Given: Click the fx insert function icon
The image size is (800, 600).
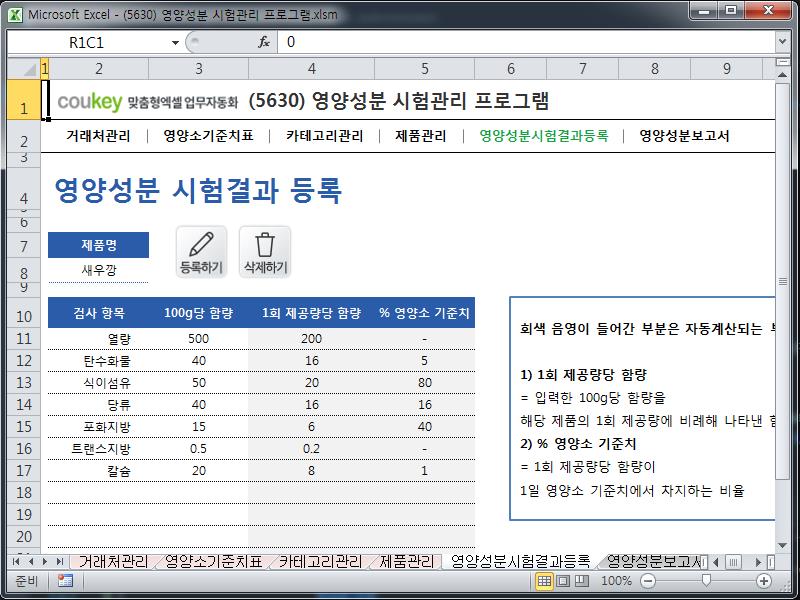Looking at the screenshot, I should click(264, 42).
